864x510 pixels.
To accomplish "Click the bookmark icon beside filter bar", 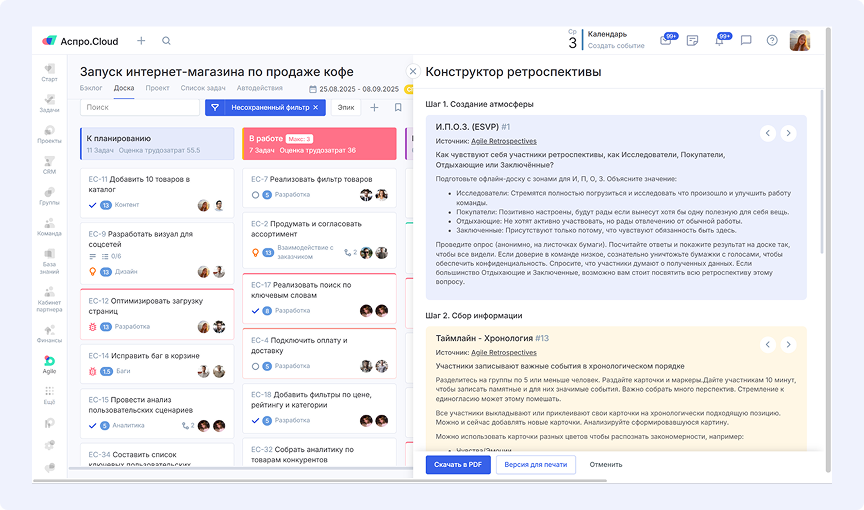I will coord(398,107).
